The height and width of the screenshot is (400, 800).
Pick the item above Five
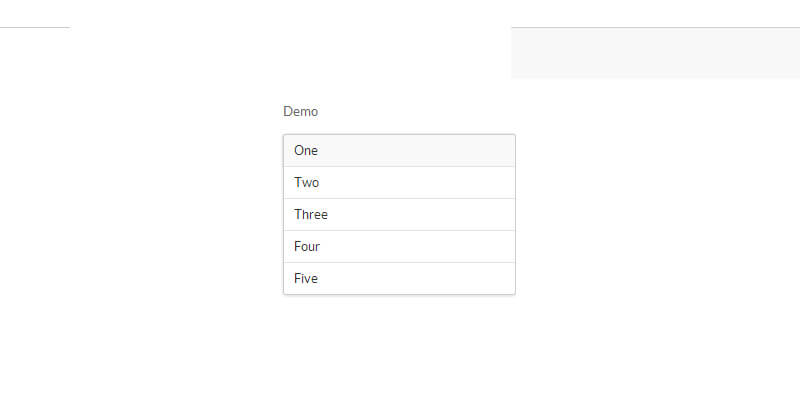[x=399, y=247]
